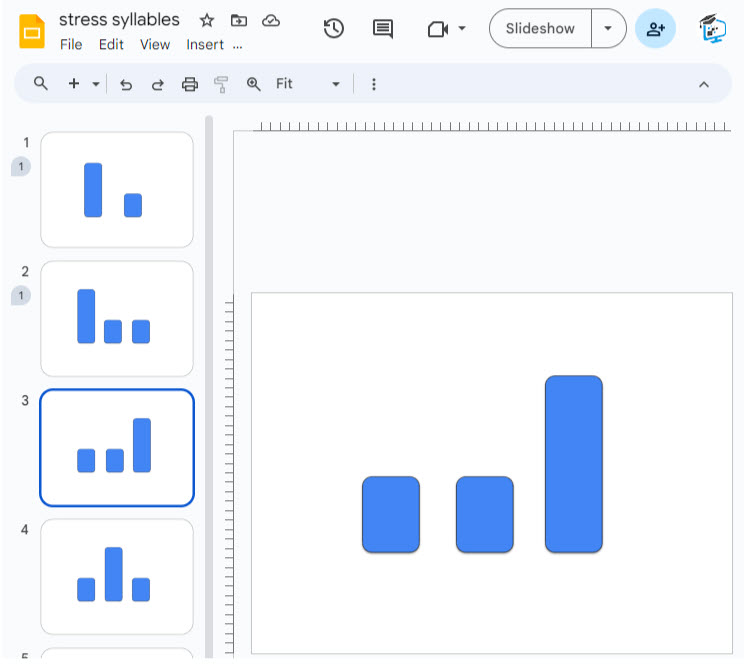Expand the new slide layout arrow
745x664 pixels.
(96, 84)
